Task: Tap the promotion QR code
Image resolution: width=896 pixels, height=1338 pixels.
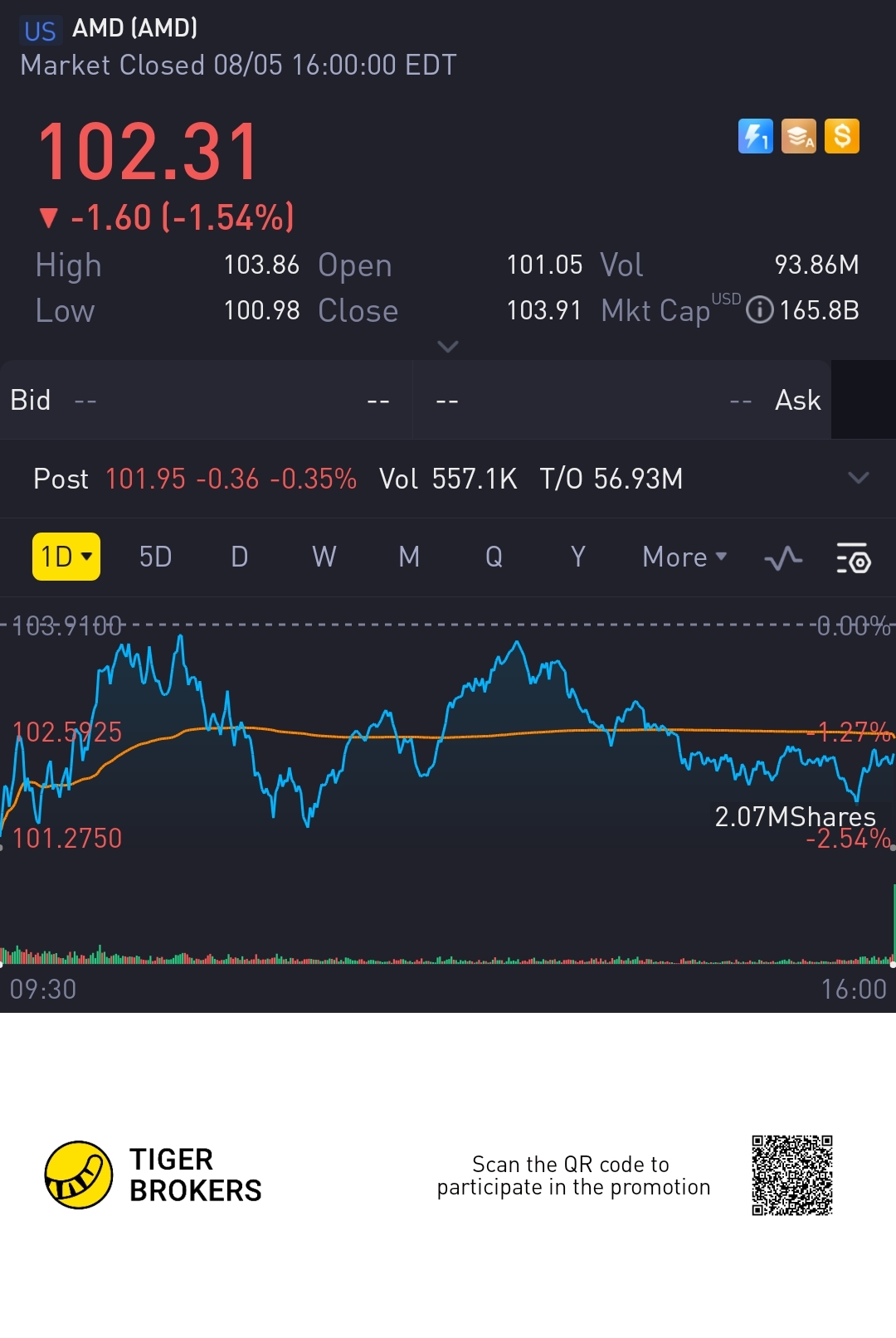Action: pos(791,1175)
